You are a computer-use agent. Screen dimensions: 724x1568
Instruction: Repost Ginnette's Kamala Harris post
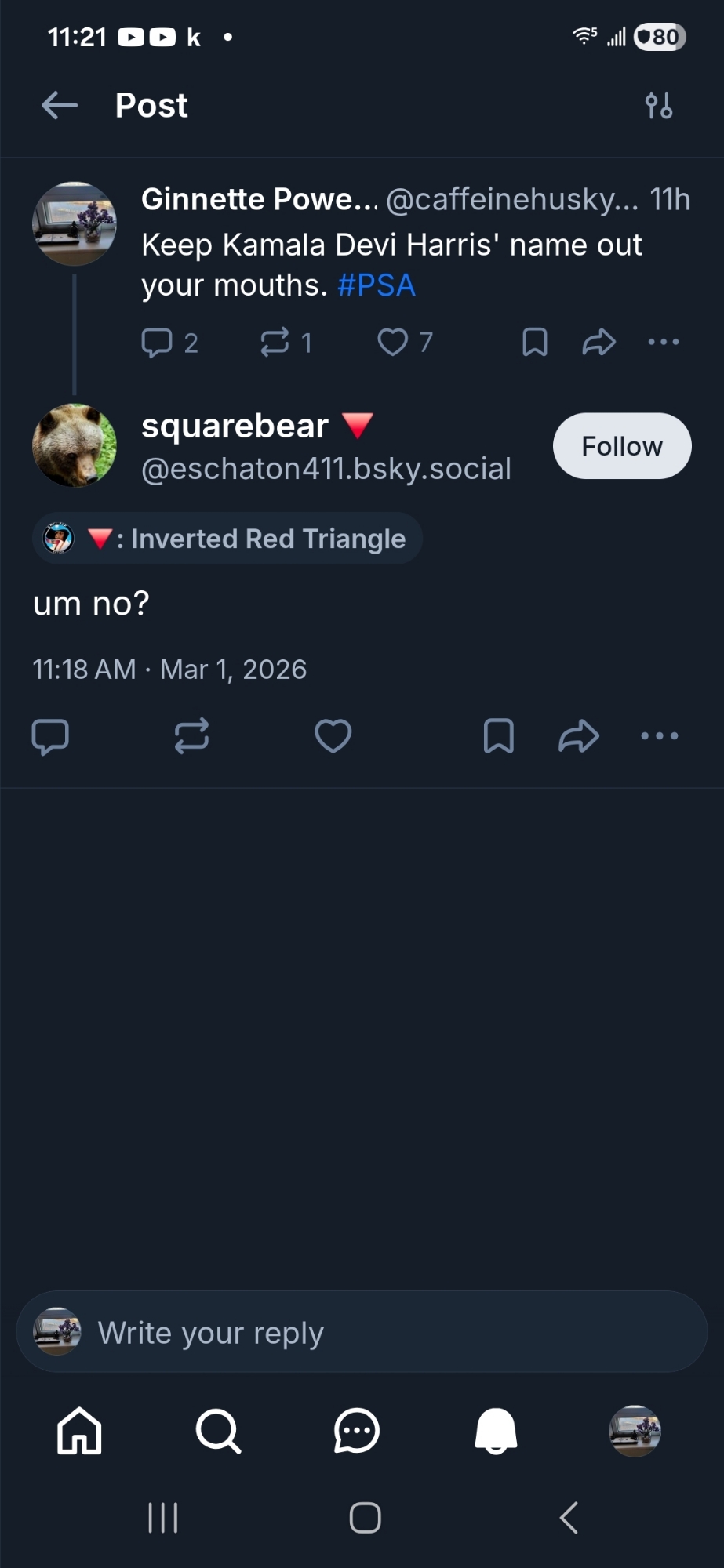275,343
